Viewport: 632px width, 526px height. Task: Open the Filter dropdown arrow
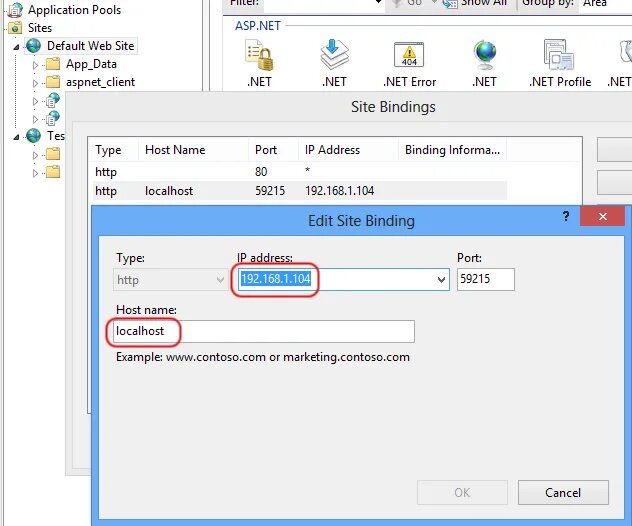pos(378,2)
